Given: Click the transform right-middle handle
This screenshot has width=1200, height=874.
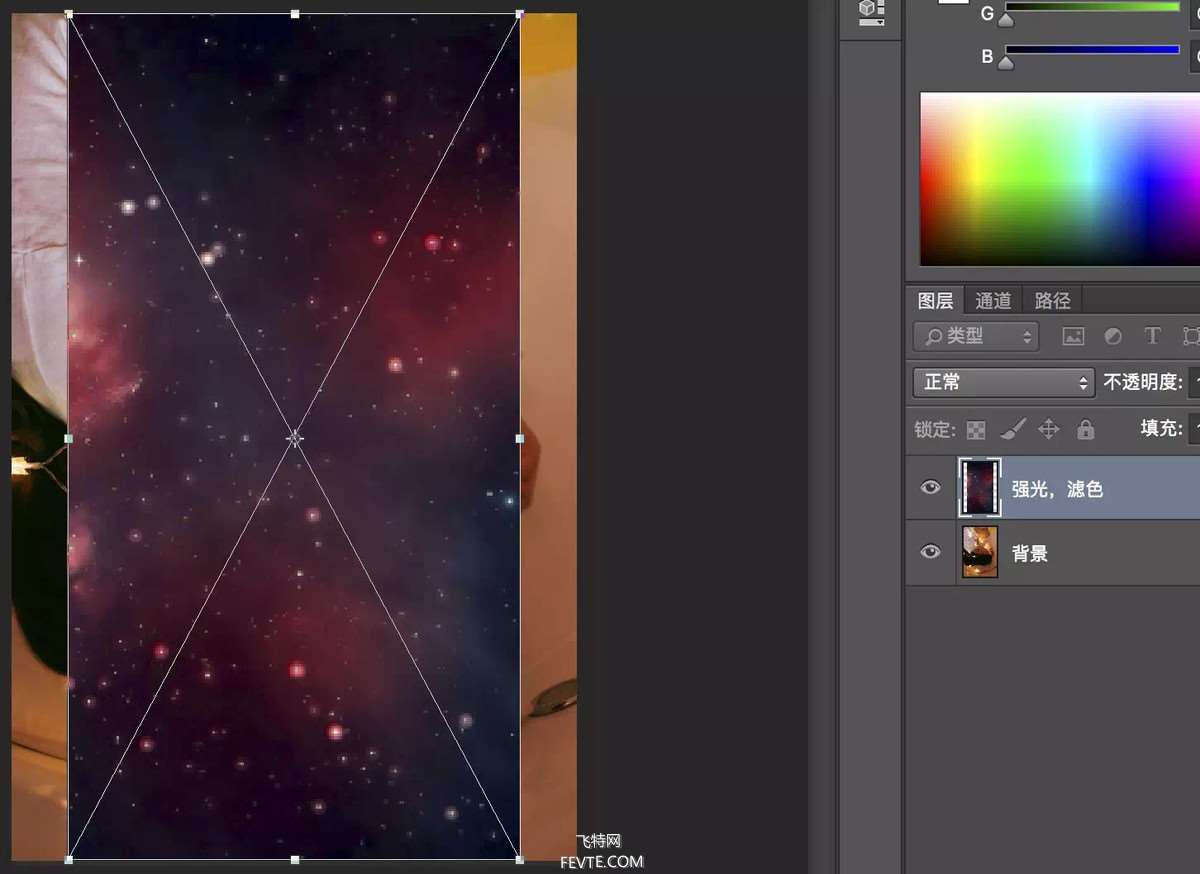Looking at the screenshot, I should (519, 438).
